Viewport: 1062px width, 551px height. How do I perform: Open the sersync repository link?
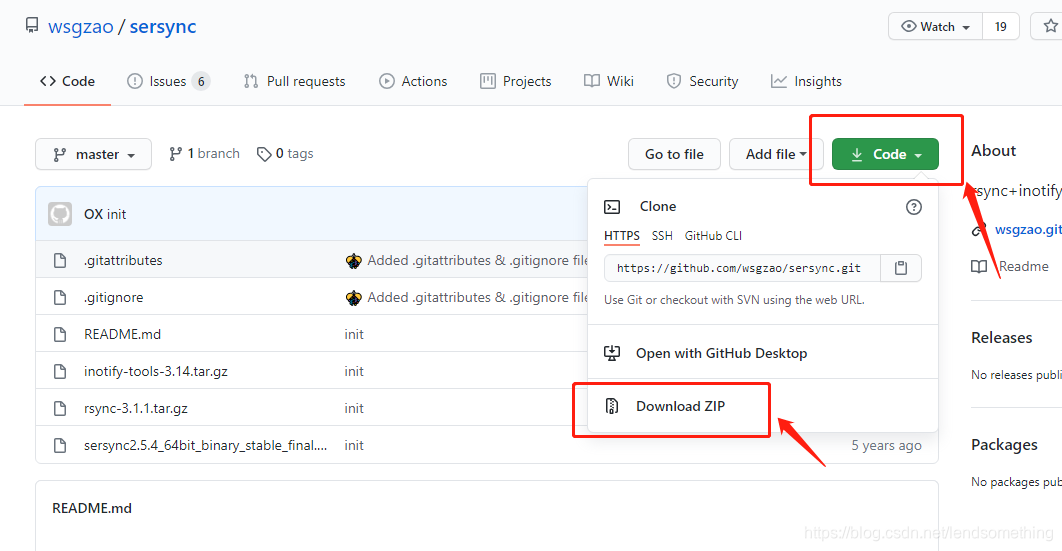click(163, 26)
